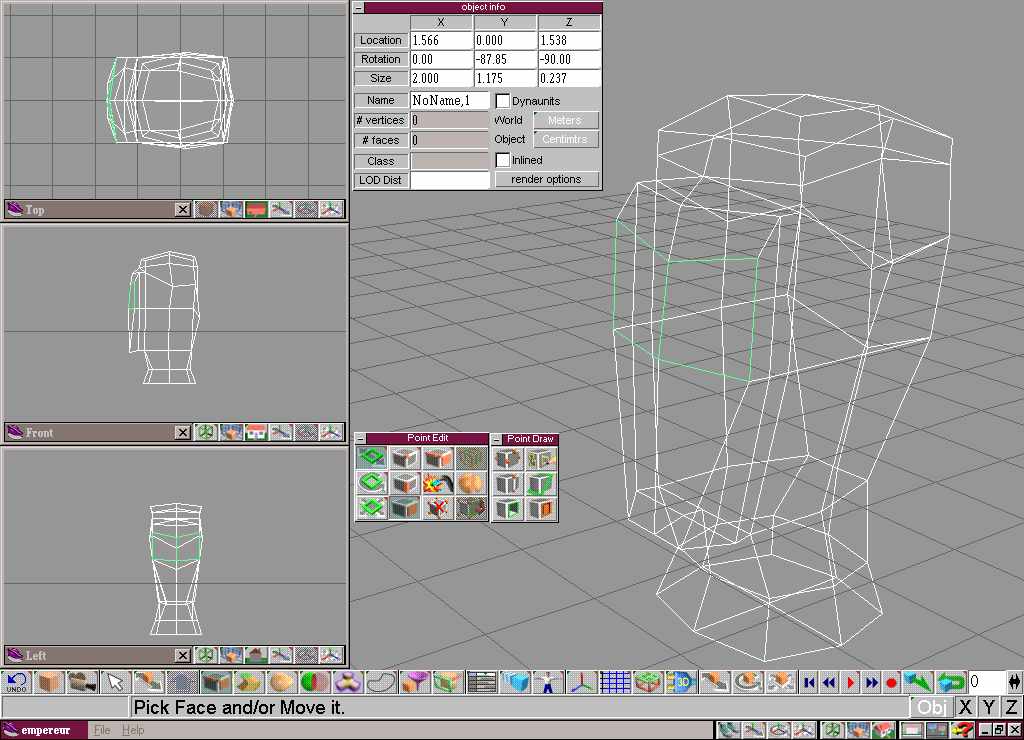
Task: Open the Object units Centimtrs dropdown
Action: (566, 139)
